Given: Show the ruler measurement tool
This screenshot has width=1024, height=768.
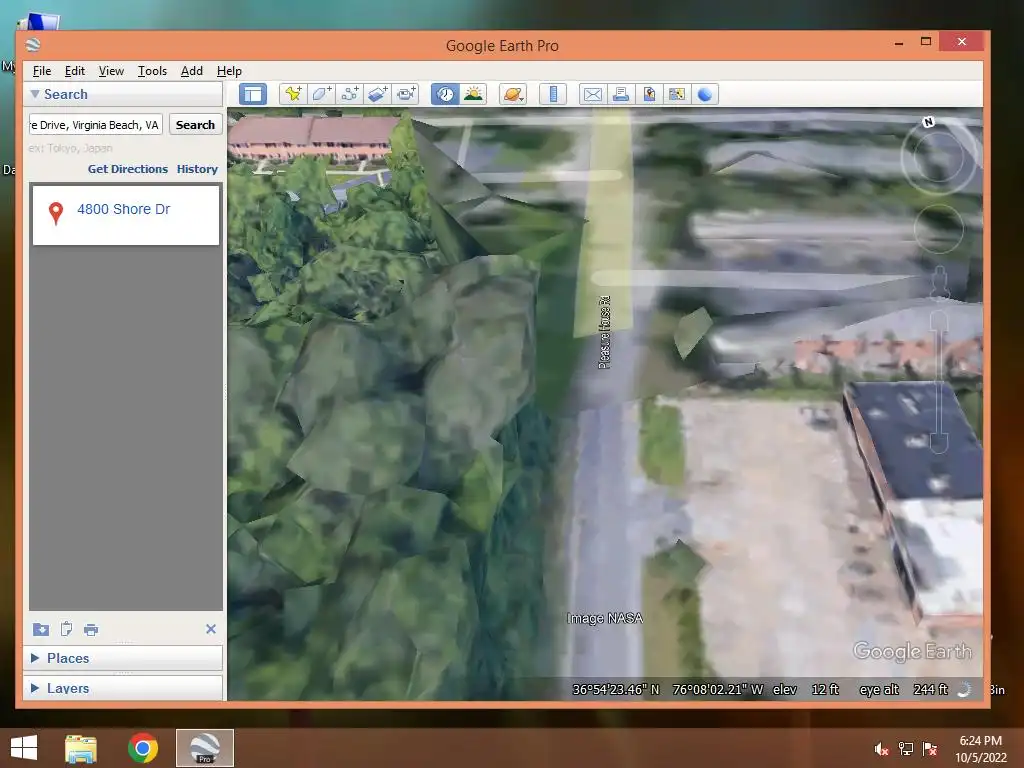Looking at the screenshot, I should [552, 94].
